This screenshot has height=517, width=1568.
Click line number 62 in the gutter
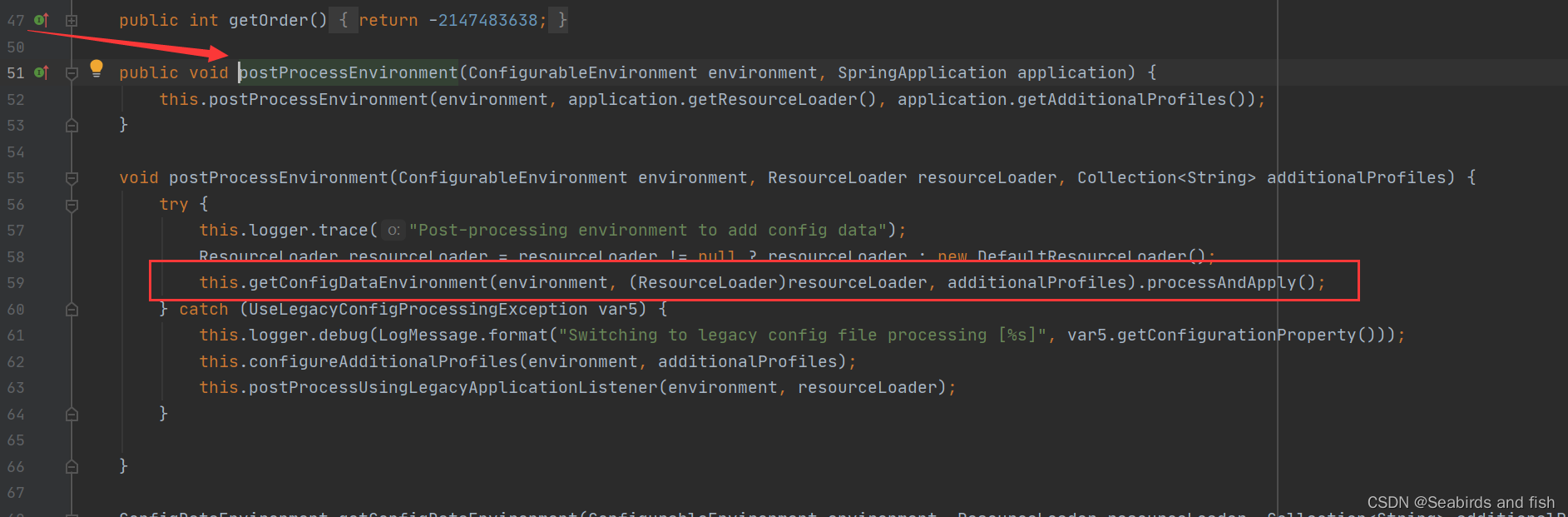[16, 361]
